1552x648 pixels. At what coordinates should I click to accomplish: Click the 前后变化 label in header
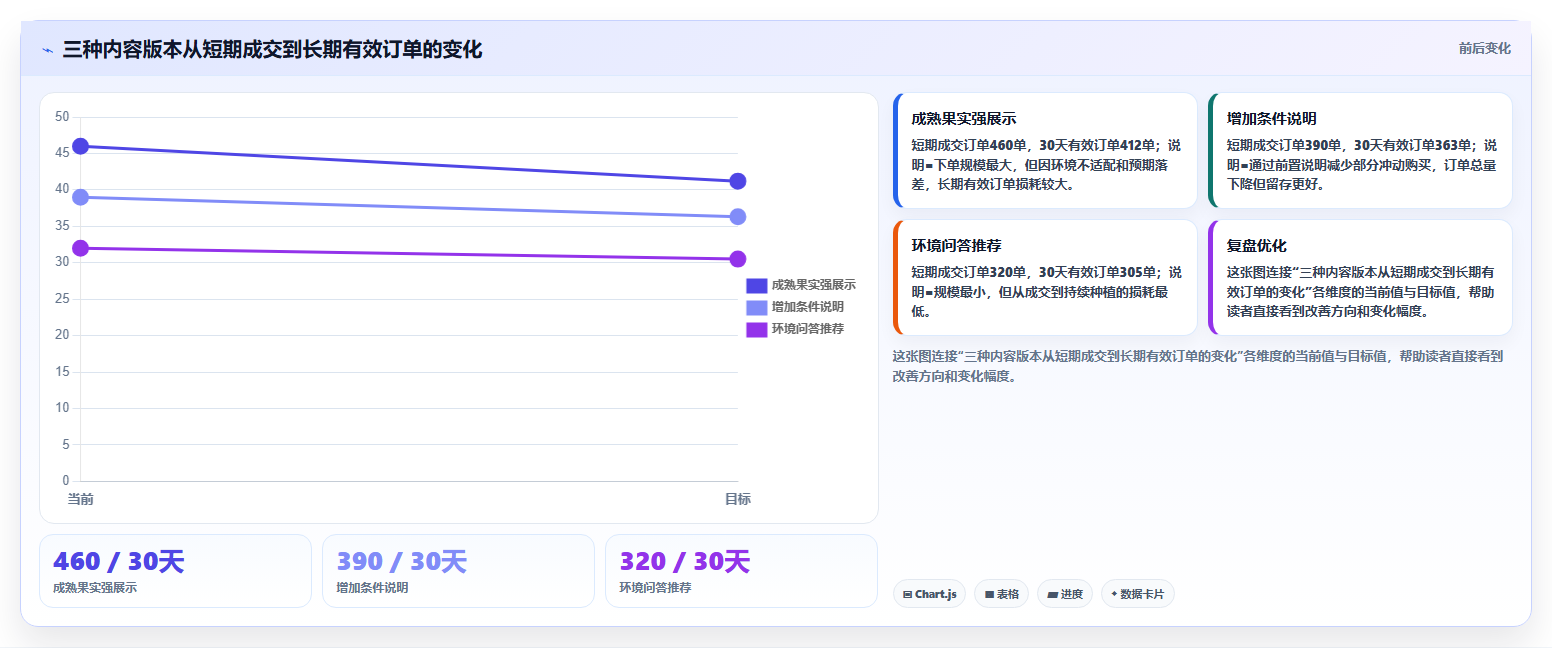[1484, 48]
